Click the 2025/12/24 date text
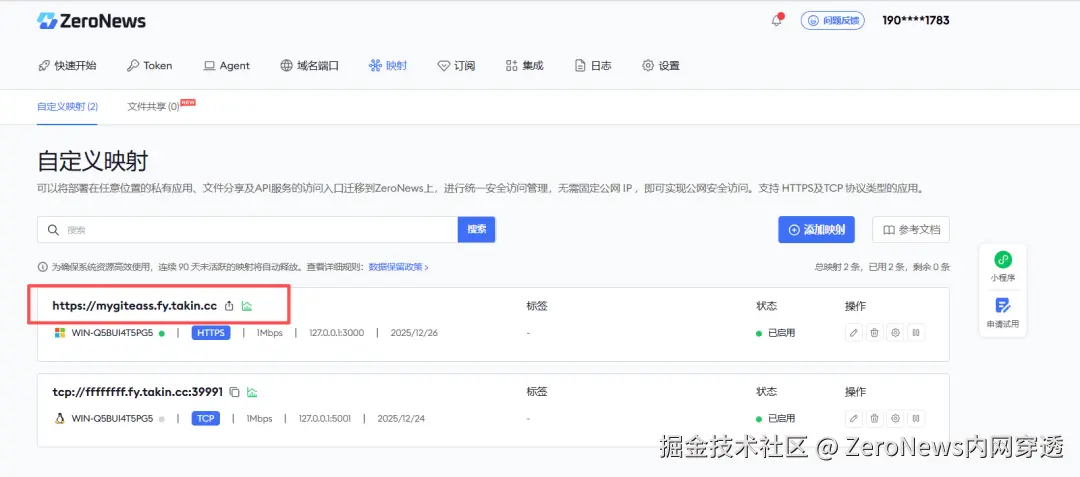The width and height of the screenshot is (1080, 477). coord(401,418)
